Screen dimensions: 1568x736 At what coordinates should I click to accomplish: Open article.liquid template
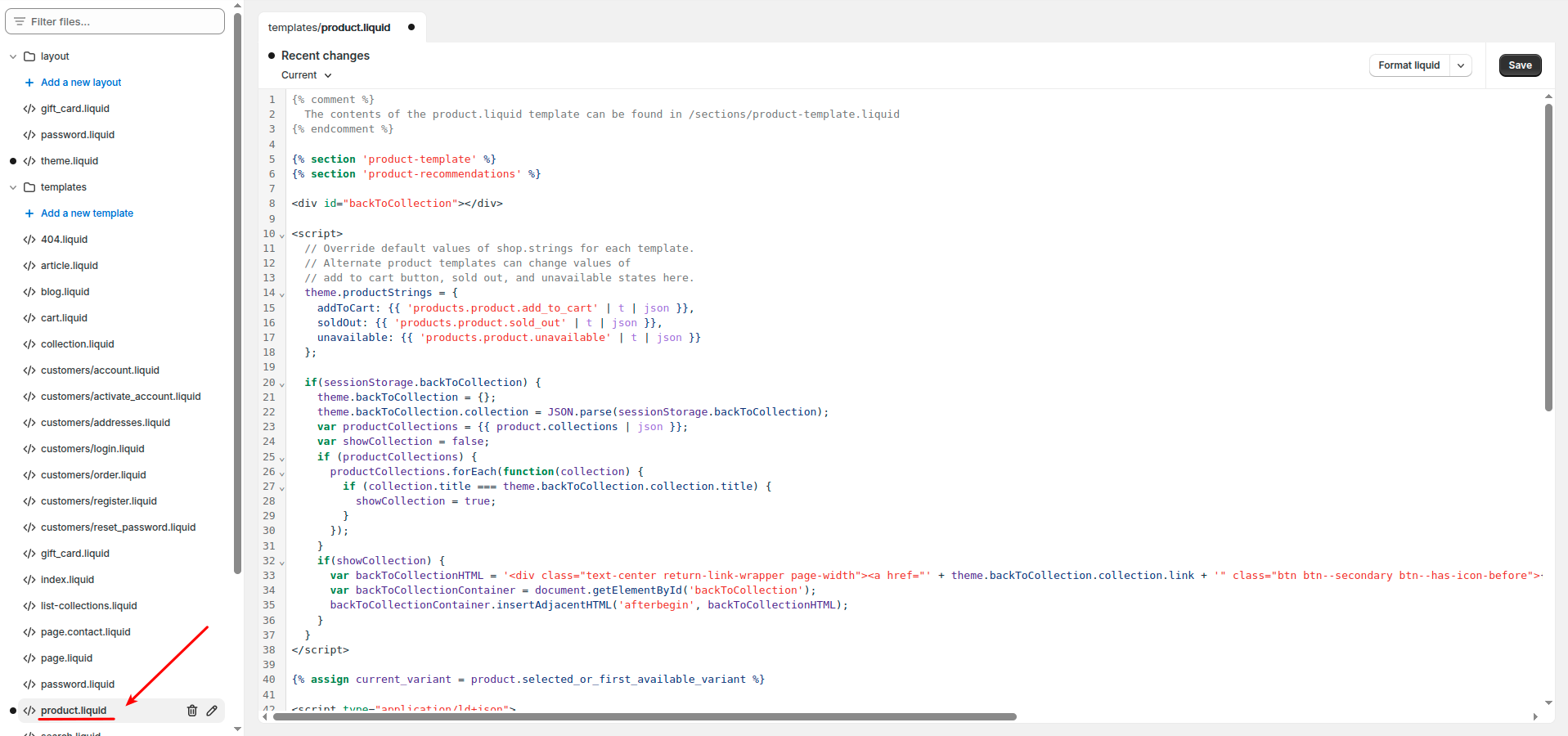pyautogui.click(x=70, y=266)
